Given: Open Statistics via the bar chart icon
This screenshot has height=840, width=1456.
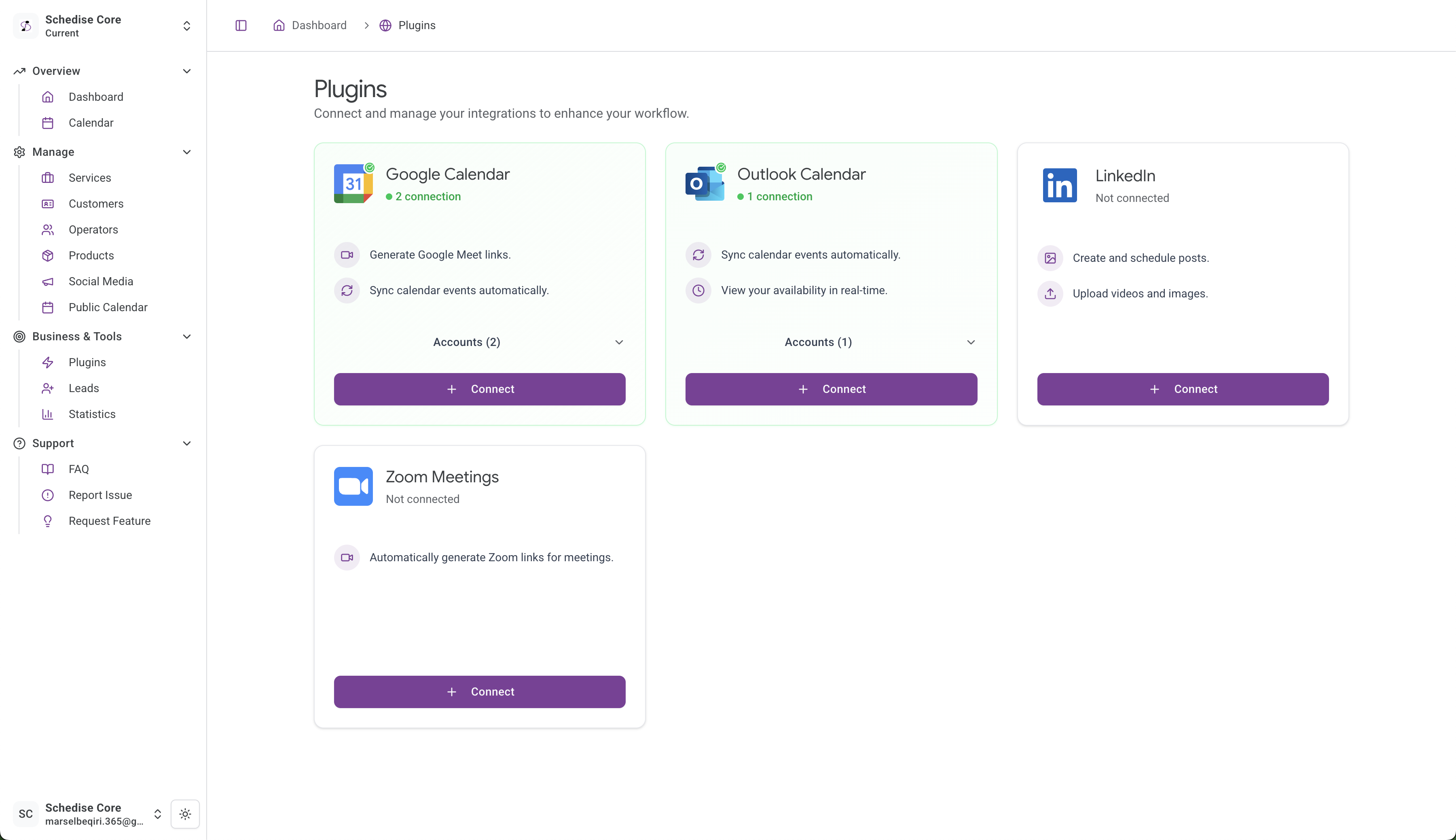Looking at the screenshot, I should (48, 414).
